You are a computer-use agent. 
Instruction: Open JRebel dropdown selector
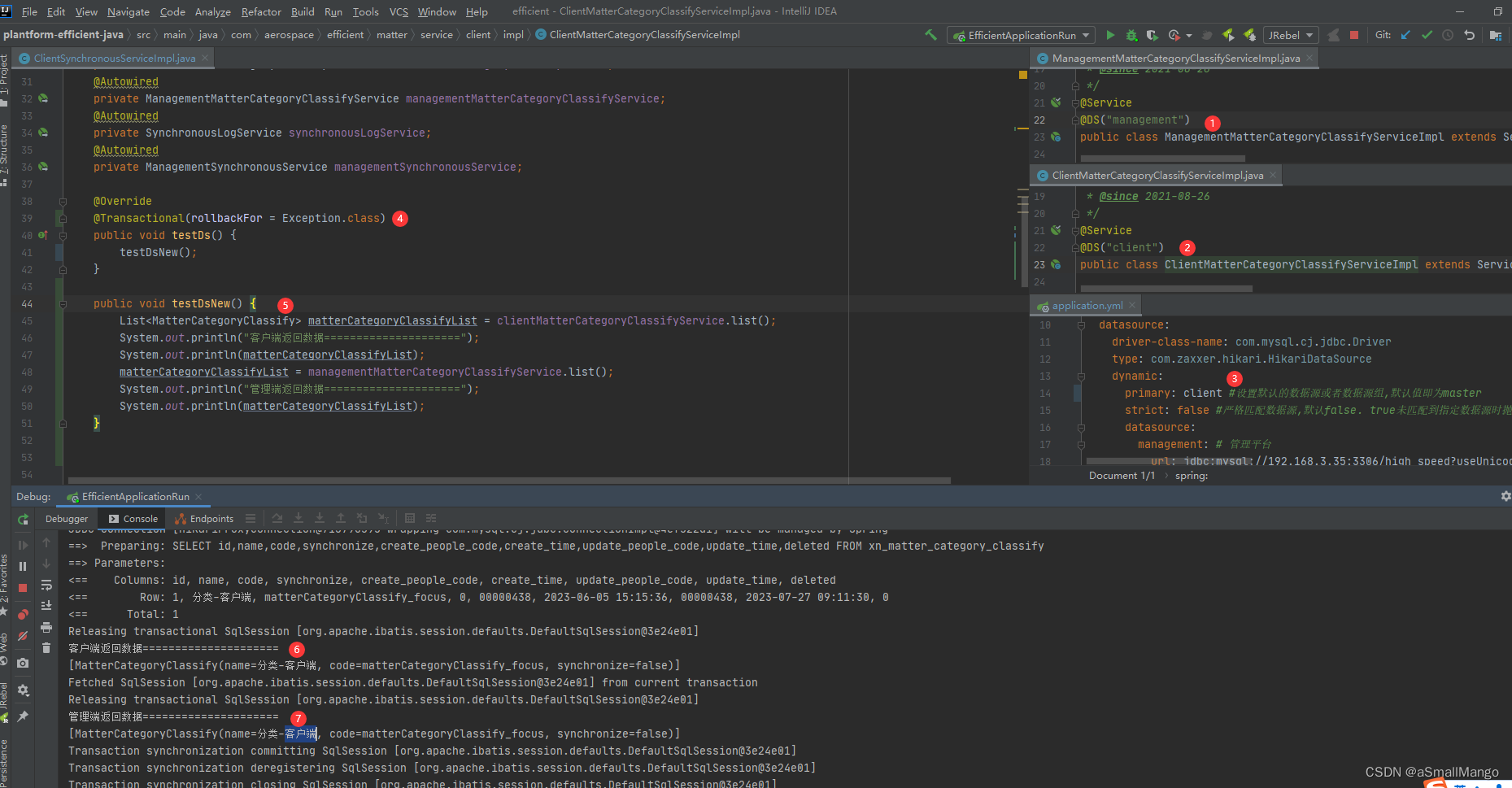click(x=1290, y=35)
